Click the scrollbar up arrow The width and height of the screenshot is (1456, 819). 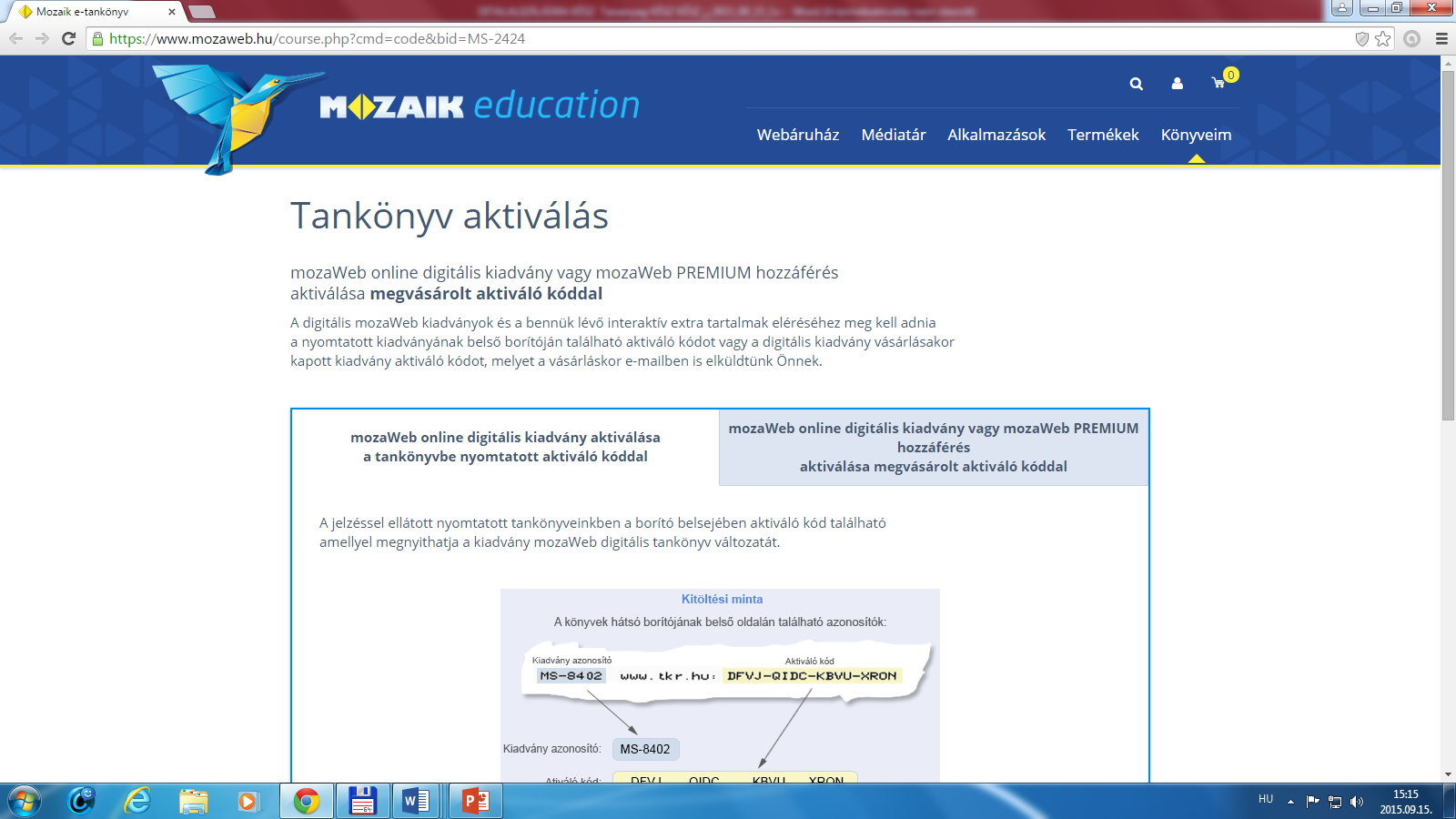[1448, 64]
